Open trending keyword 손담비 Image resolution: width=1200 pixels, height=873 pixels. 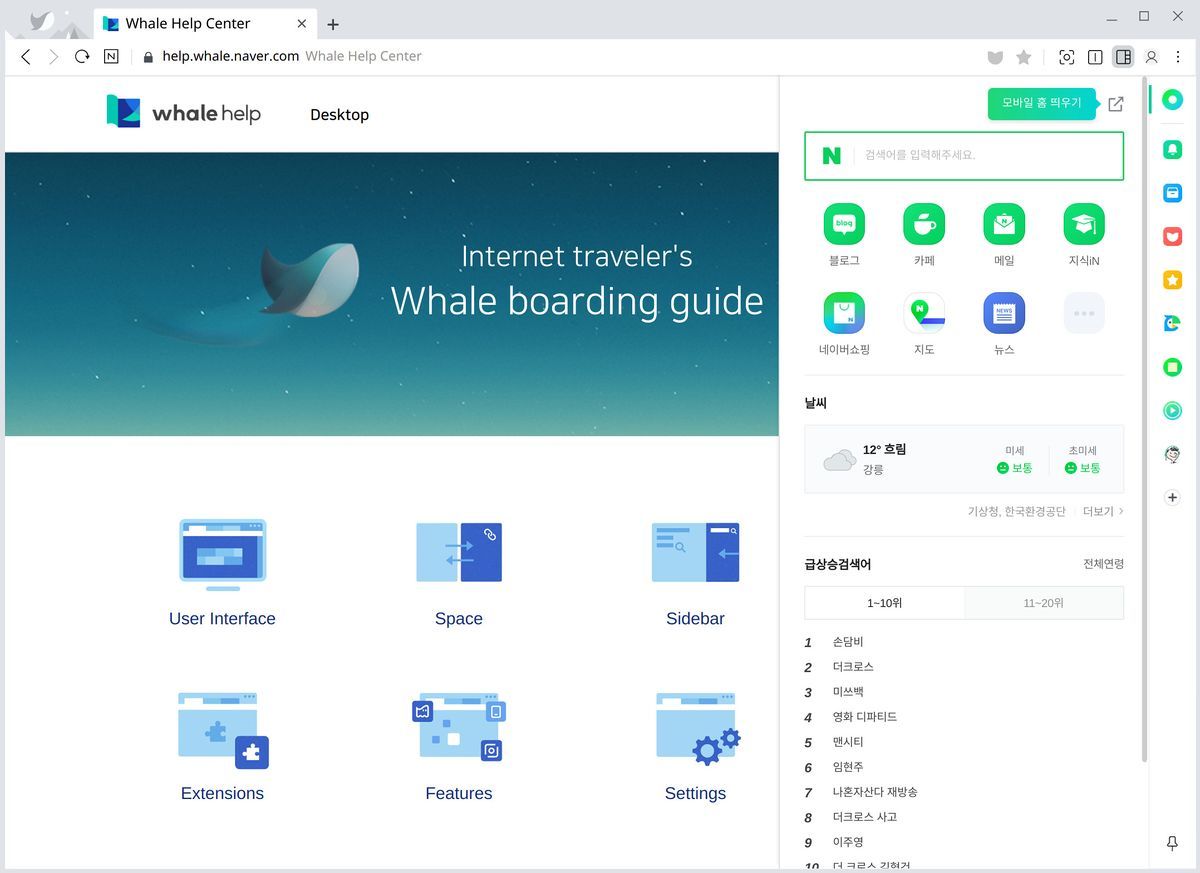(x=848, y=642)
